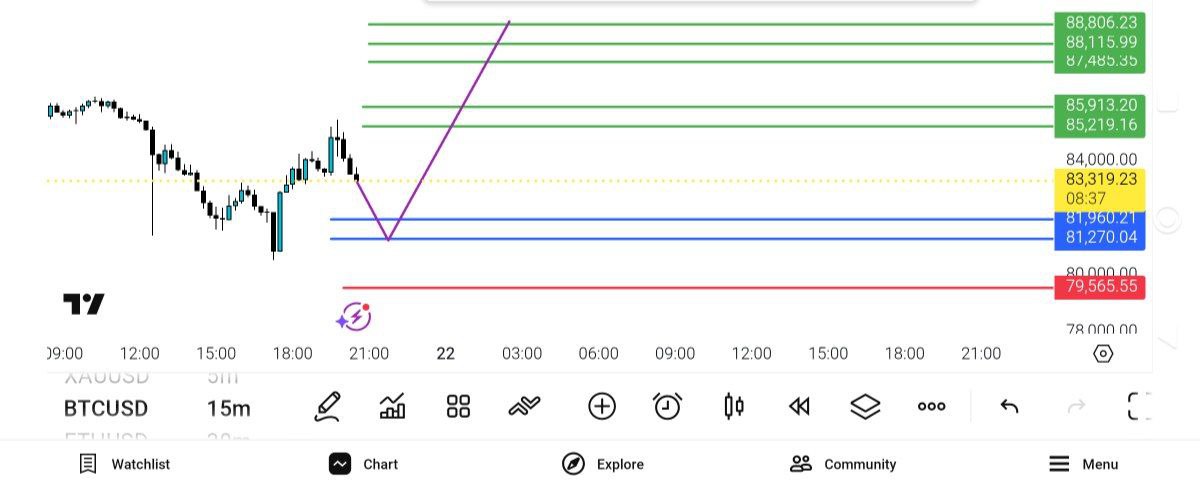
Task: Open chart settings hexagon gear icon
Action: point(1103,353)
